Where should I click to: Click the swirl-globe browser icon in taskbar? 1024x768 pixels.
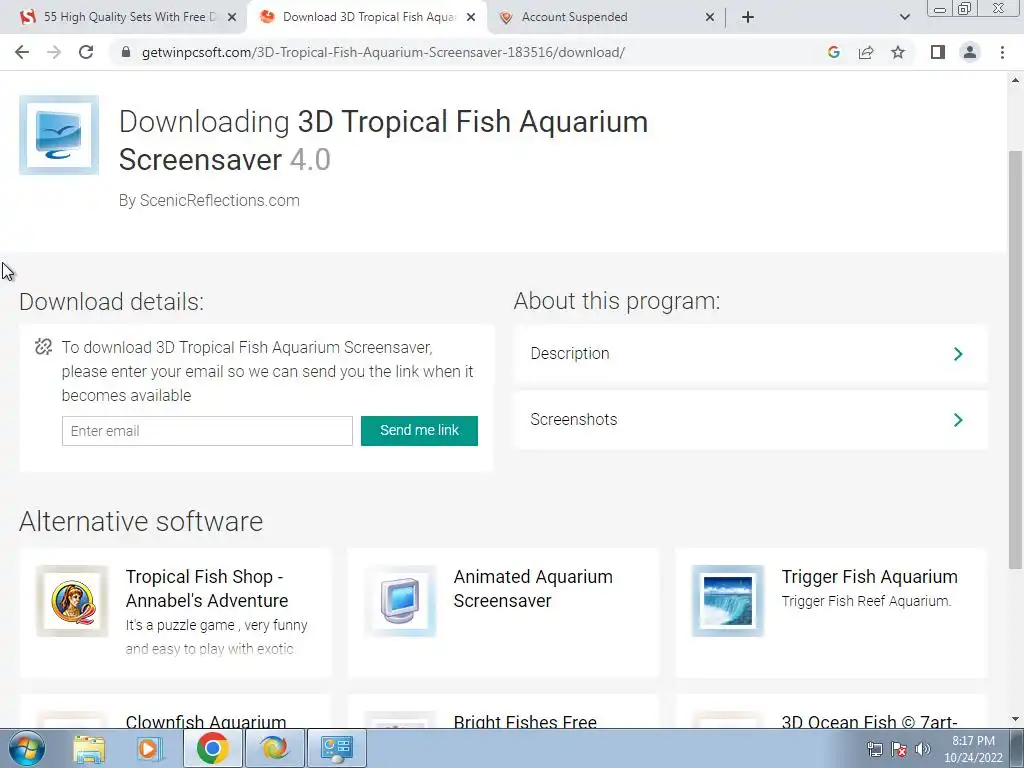point(274,748)
